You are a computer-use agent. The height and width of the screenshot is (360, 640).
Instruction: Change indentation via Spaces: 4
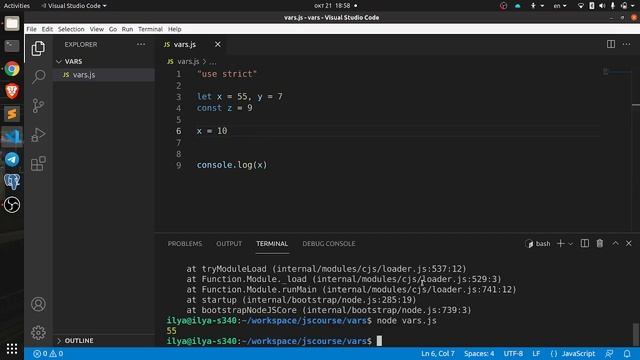479,353
